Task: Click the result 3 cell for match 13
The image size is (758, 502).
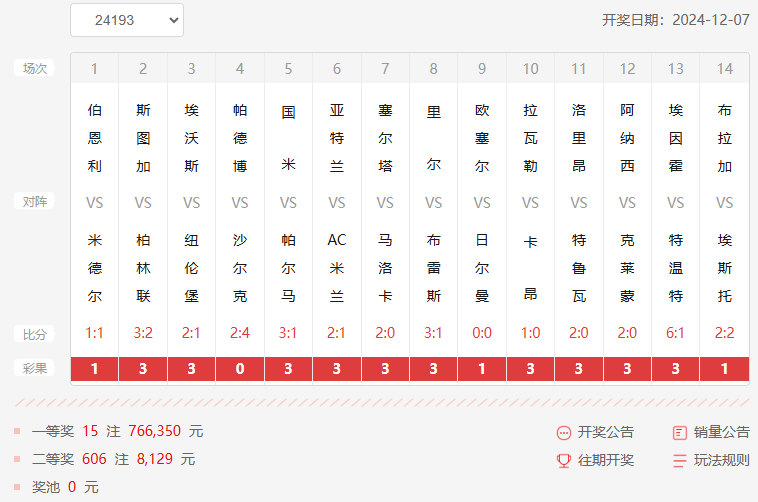Action: click(675, 369)
